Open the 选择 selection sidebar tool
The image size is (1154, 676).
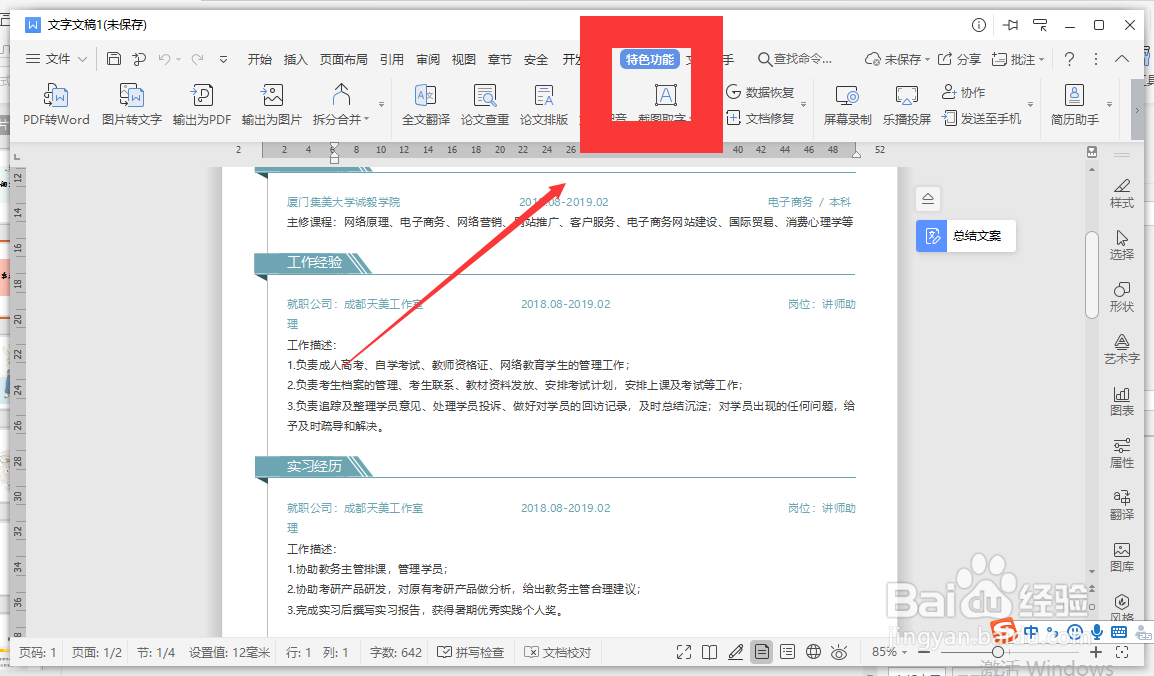pos(1122,245)
